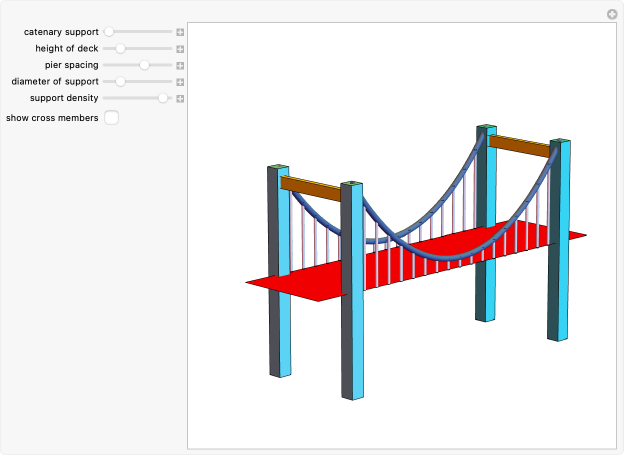
Task: Click the pier spacing slider handle
Action: [x=145, y=65]
